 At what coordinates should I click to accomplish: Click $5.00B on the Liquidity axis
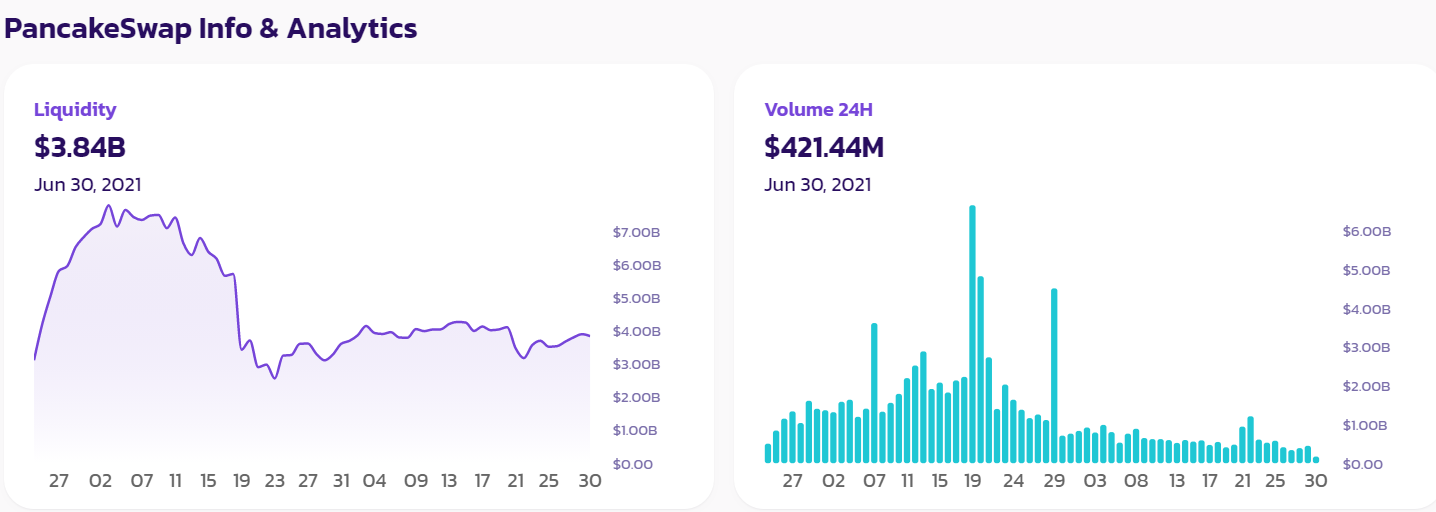[637, 298]
